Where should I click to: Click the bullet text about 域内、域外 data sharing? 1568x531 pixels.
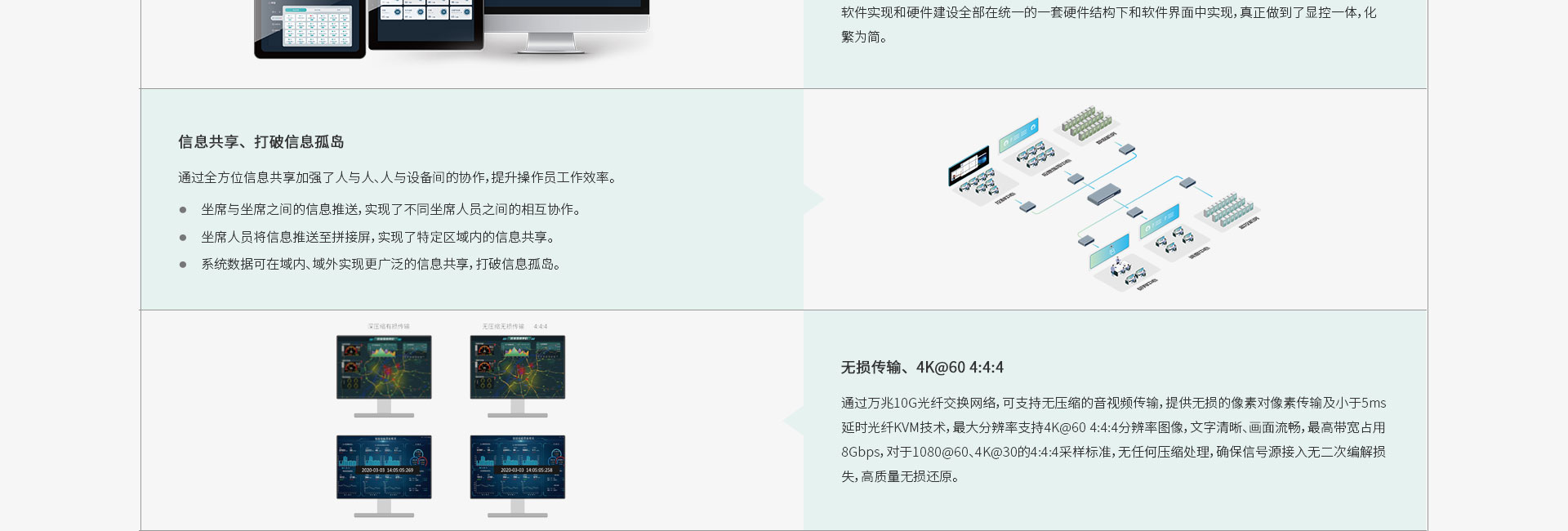pyautogui.click(x=382, y=265)
